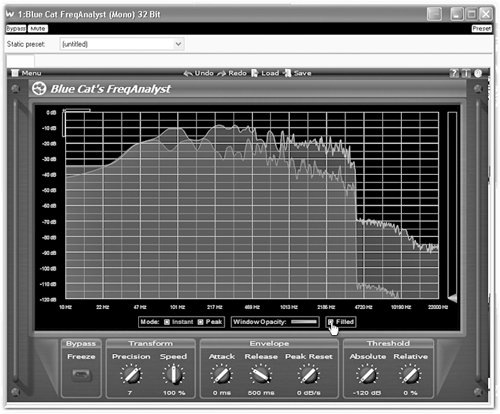Open the Preset button in the host bar
The width and height of the screenshot is (500, 414).
click(481, 29)
